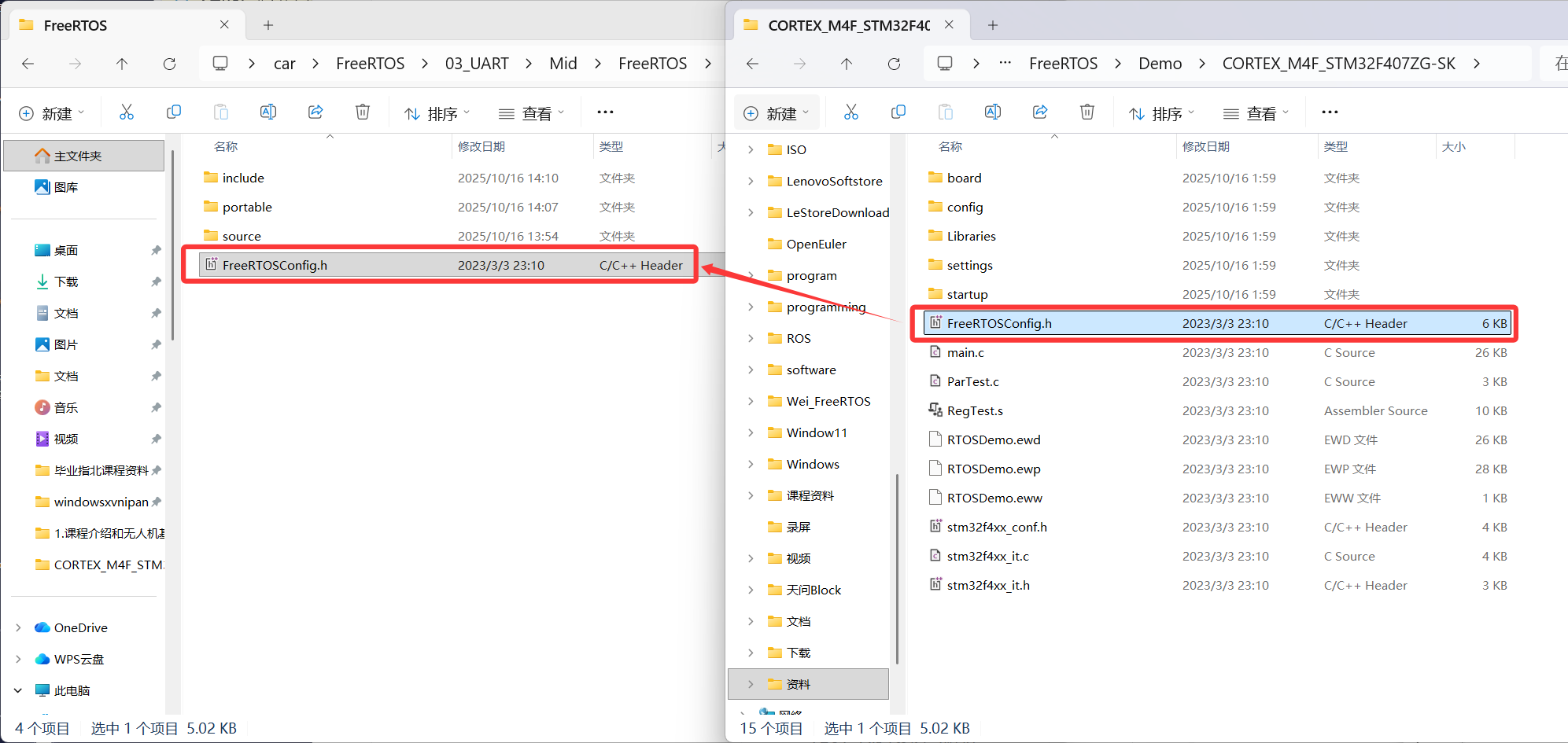Click FreeRTOS breadcrumb in right address bar
Image resolution: width=1568 pixels, height=743 pixels.
coord(1063,64)
